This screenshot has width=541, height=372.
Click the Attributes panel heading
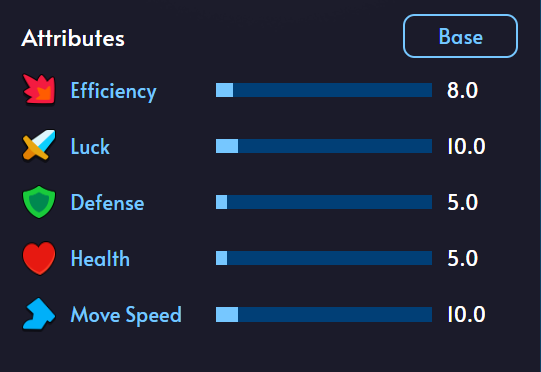coord(73,38)
